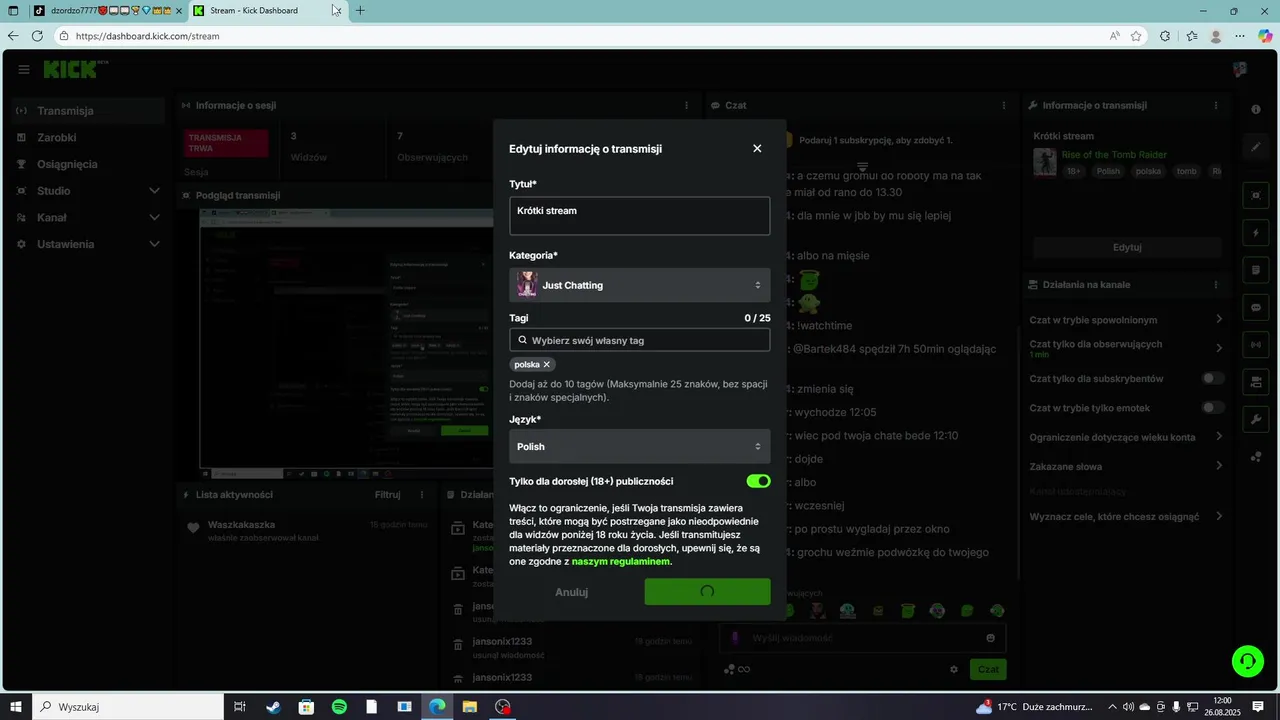Open the Kategoria dropdown showing Just Chatting

coord(639,285)
